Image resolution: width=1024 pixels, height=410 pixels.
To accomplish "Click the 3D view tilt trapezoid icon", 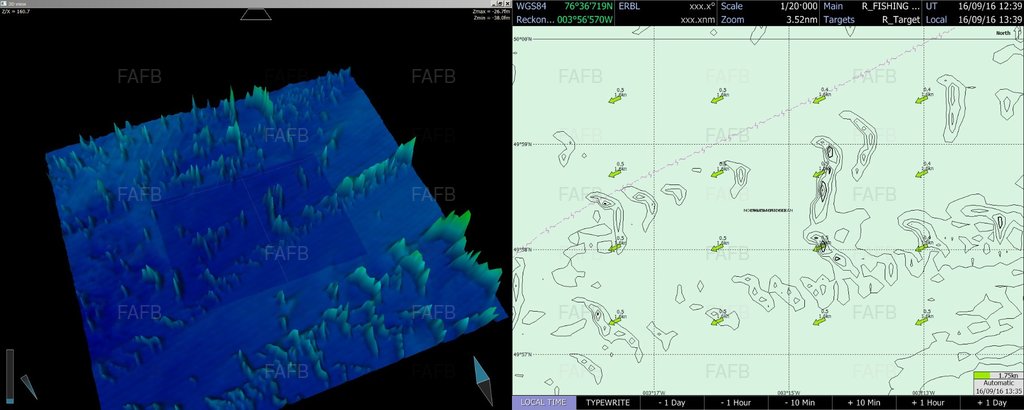I will pyautogui.click(x=256, y=15).
